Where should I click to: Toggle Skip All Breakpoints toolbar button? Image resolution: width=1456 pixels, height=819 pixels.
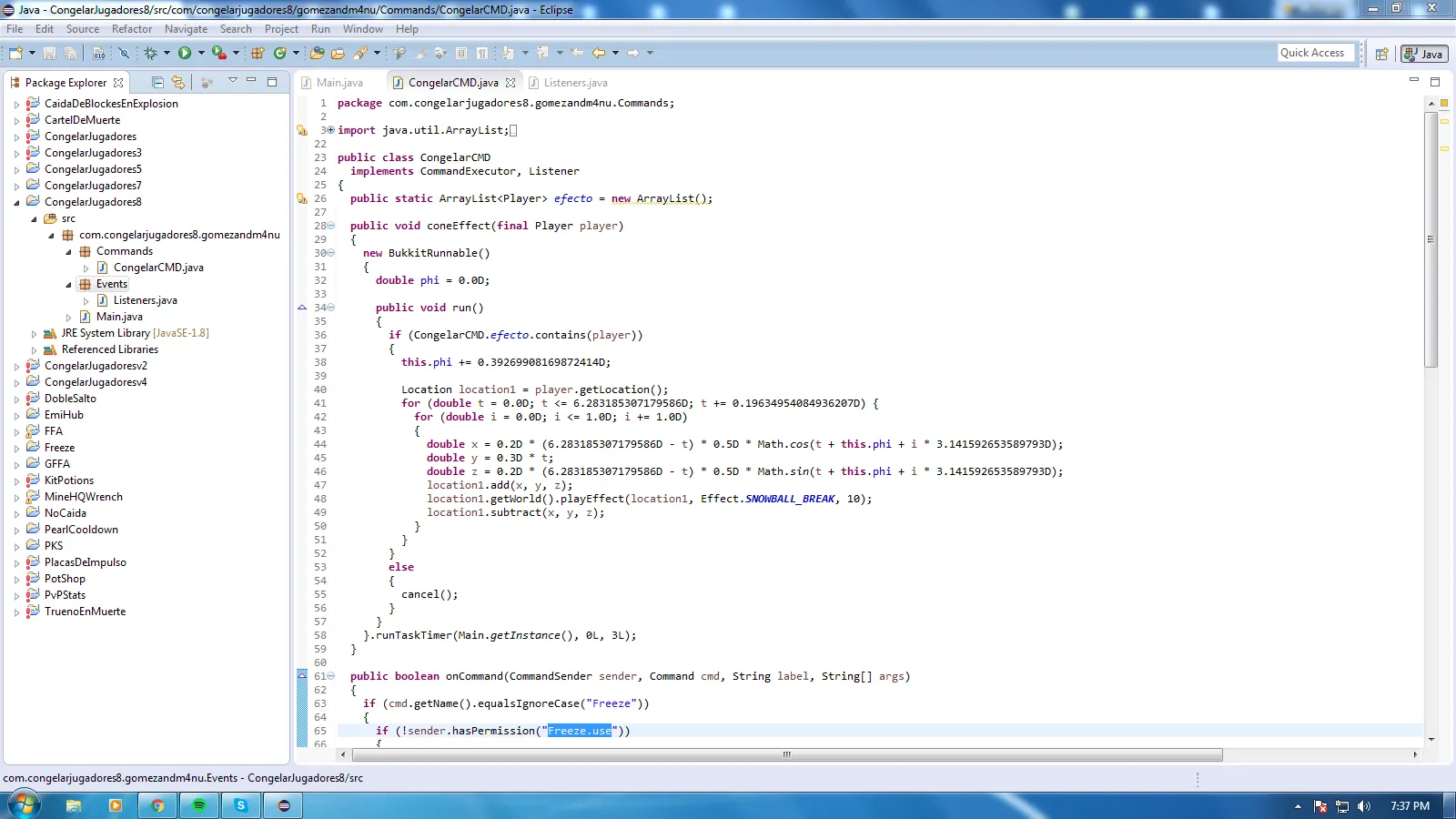coord(125,53)
